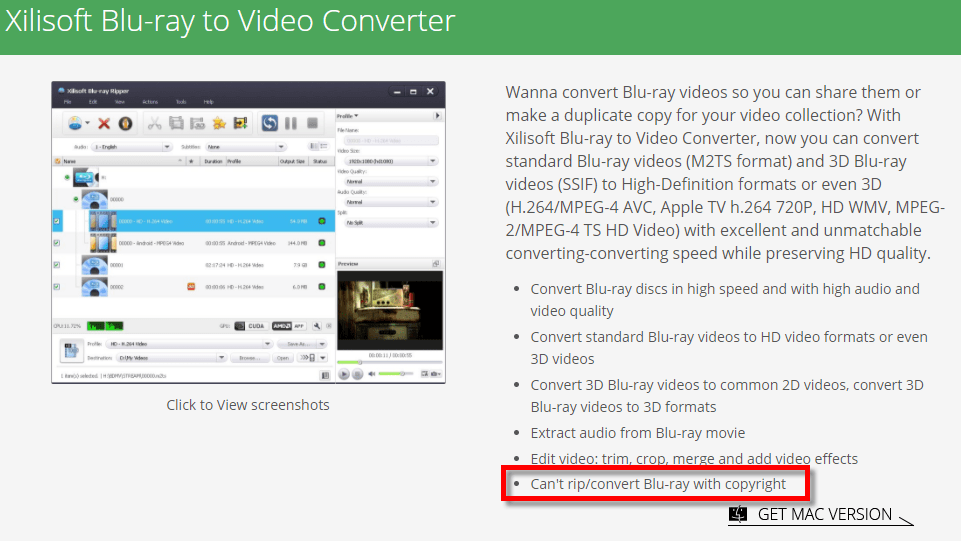The width and height of the screenshot is (961, 541).
Task: Adjust the preview volume slider
Action: pos(395,374)
